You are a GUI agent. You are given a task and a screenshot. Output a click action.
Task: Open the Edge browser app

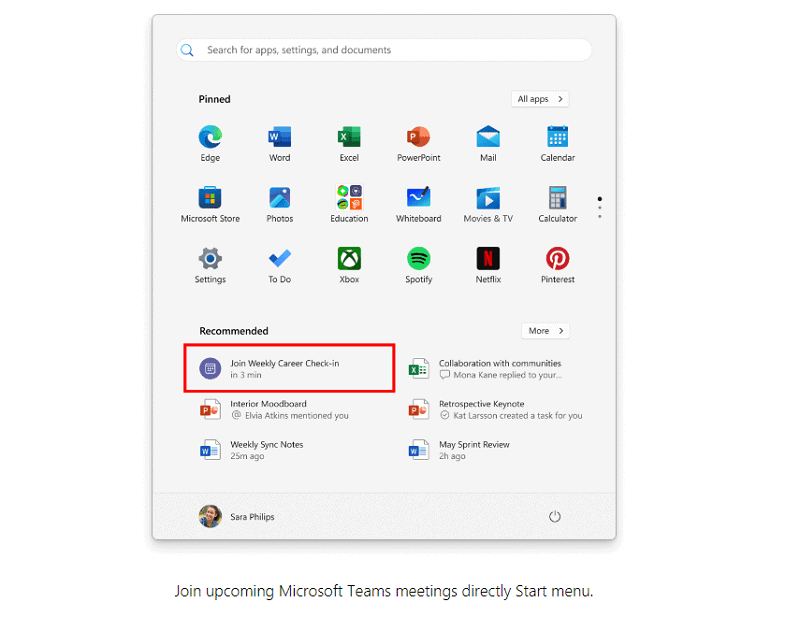[x=210, y=143]
